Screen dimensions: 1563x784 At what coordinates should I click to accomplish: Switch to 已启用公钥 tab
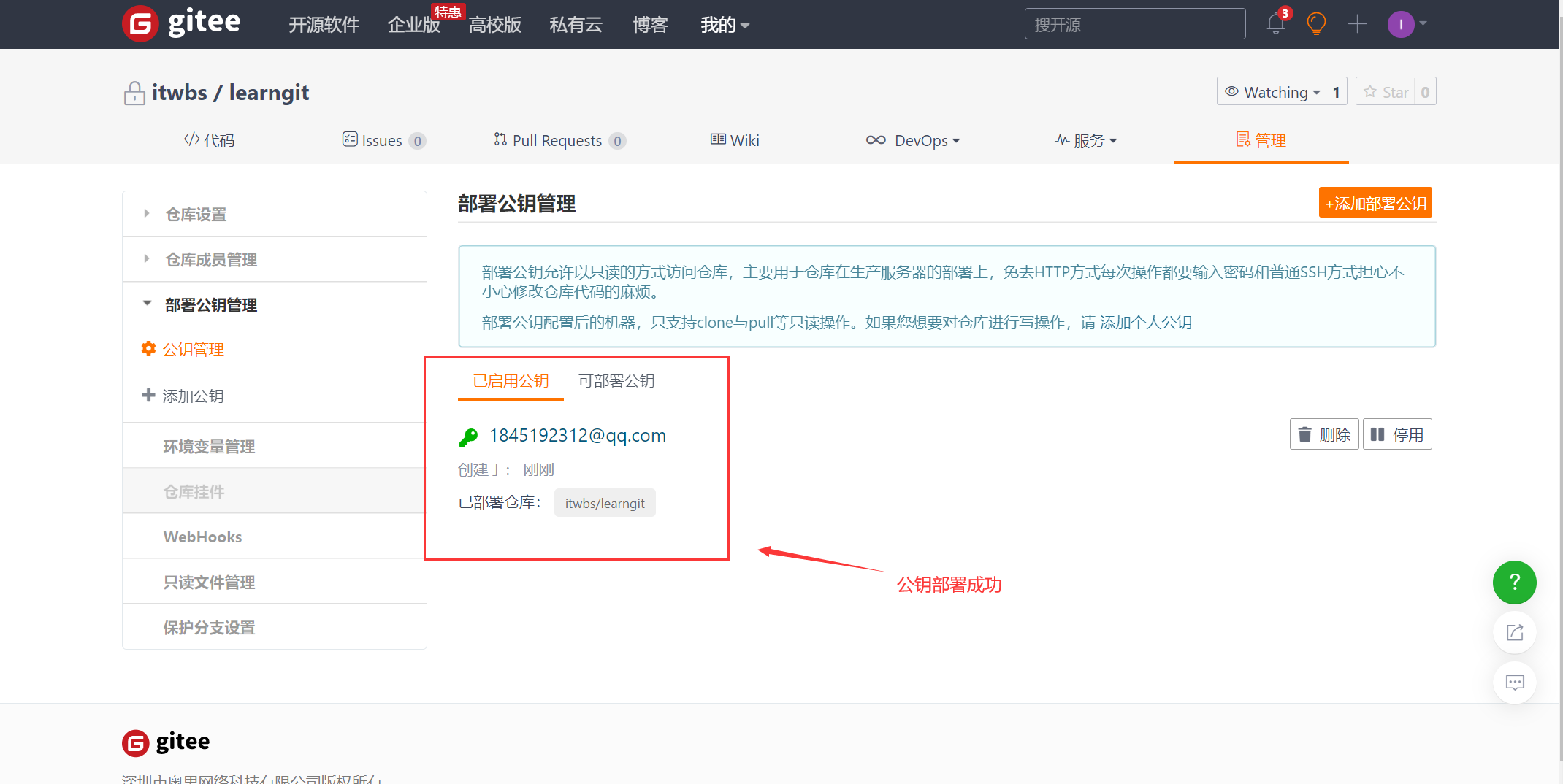click(511, 381)
